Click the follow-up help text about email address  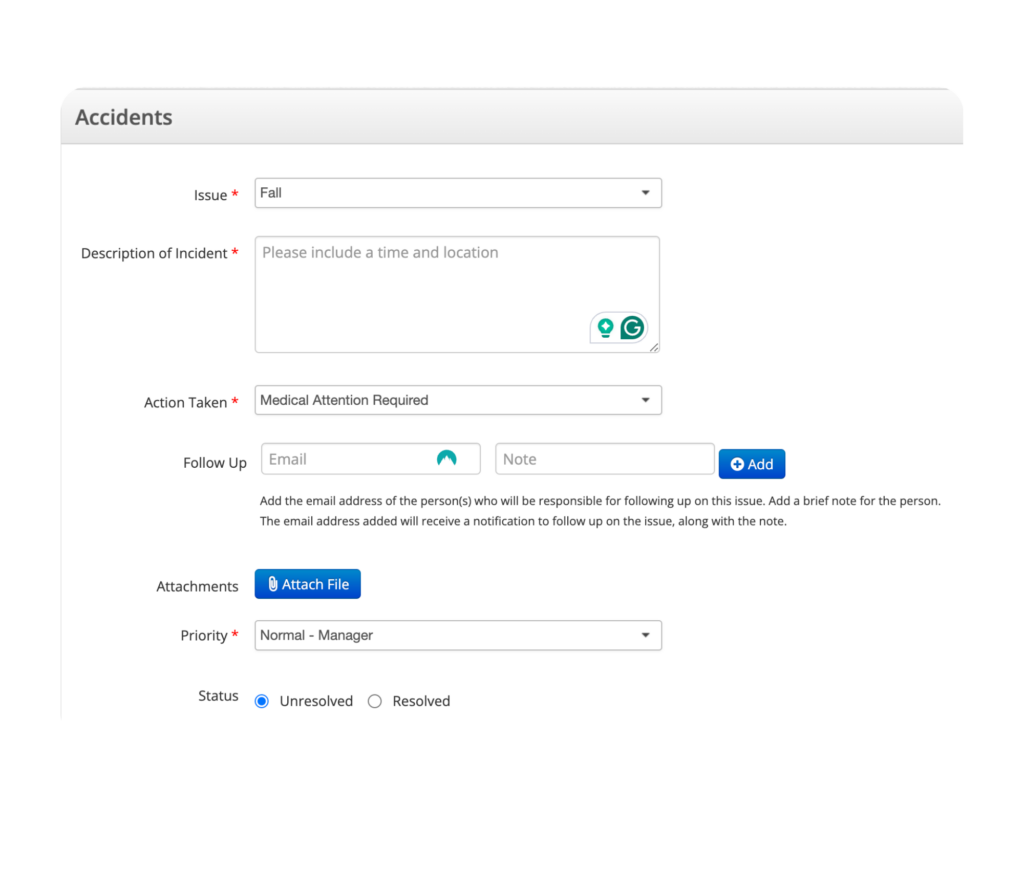[x=600, y=511]
